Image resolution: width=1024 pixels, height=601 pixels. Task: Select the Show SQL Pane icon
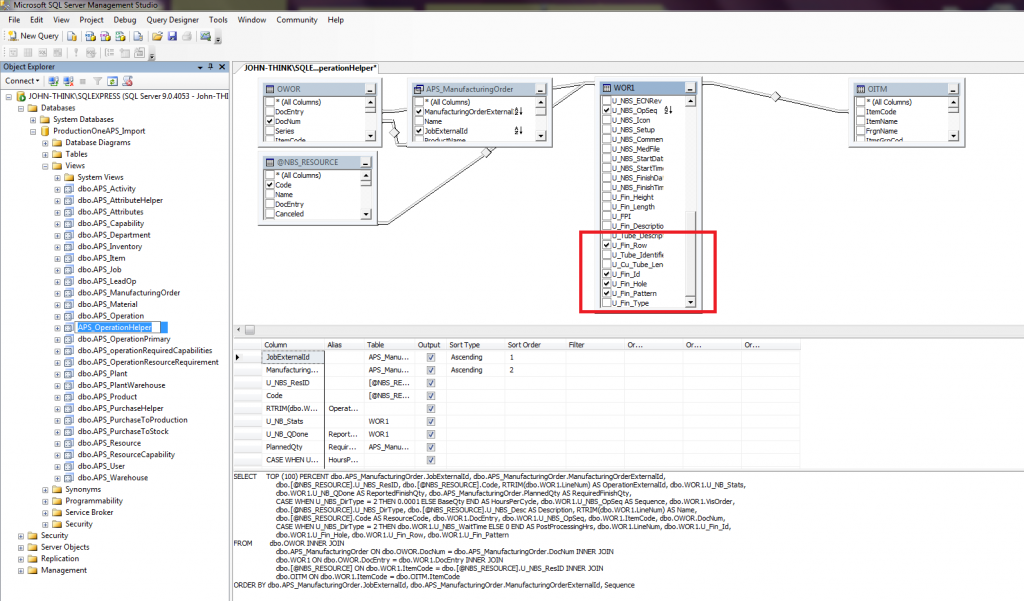41,52
